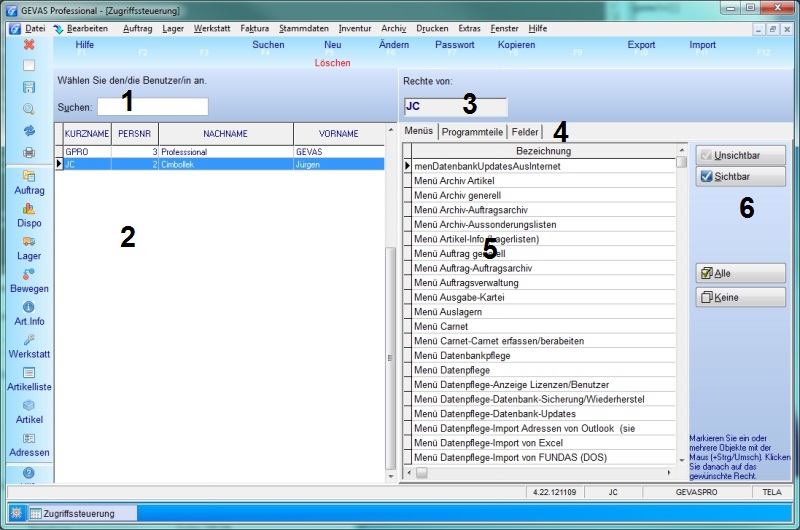Open the Extras menu
This screenshot has width=800, height=530.
pos(469,29)
